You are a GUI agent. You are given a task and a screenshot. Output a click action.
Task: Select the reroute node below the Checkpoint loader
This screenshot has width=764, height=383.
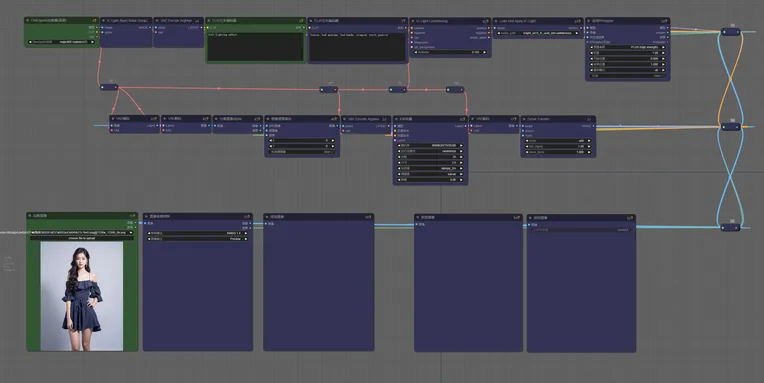109,87
